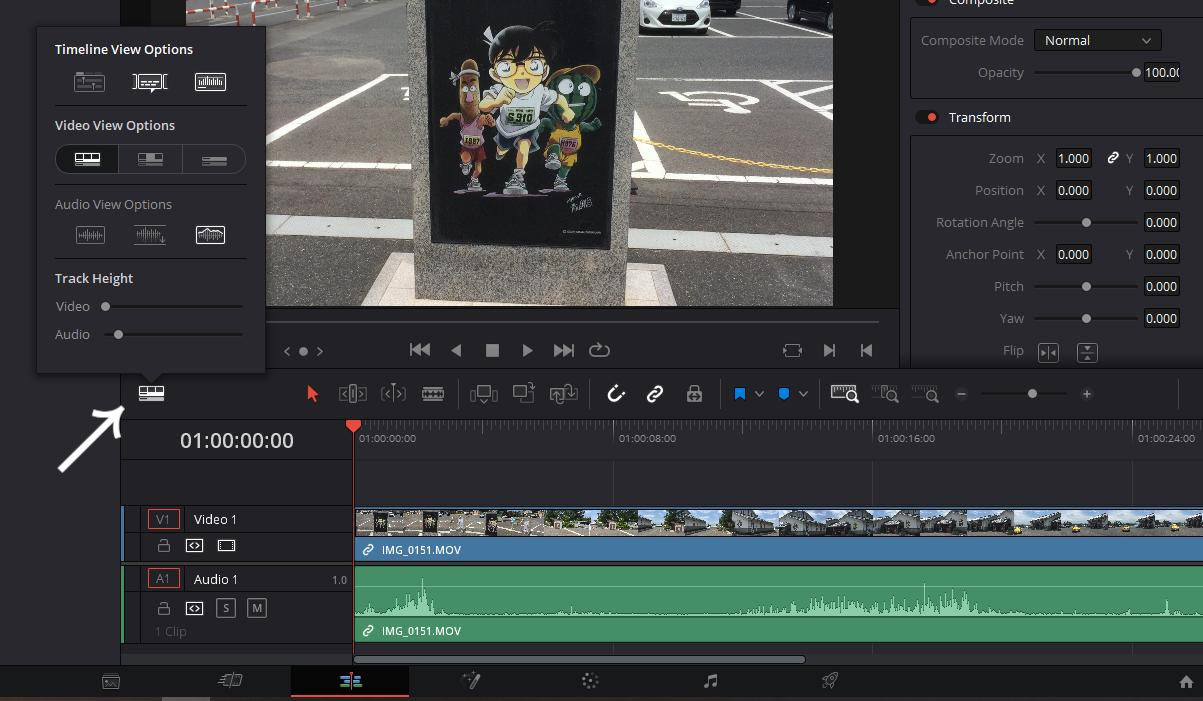Click the V1 destination control
Image resolution: width=1203 pixels, height=701 pixels.
point(164,519)
